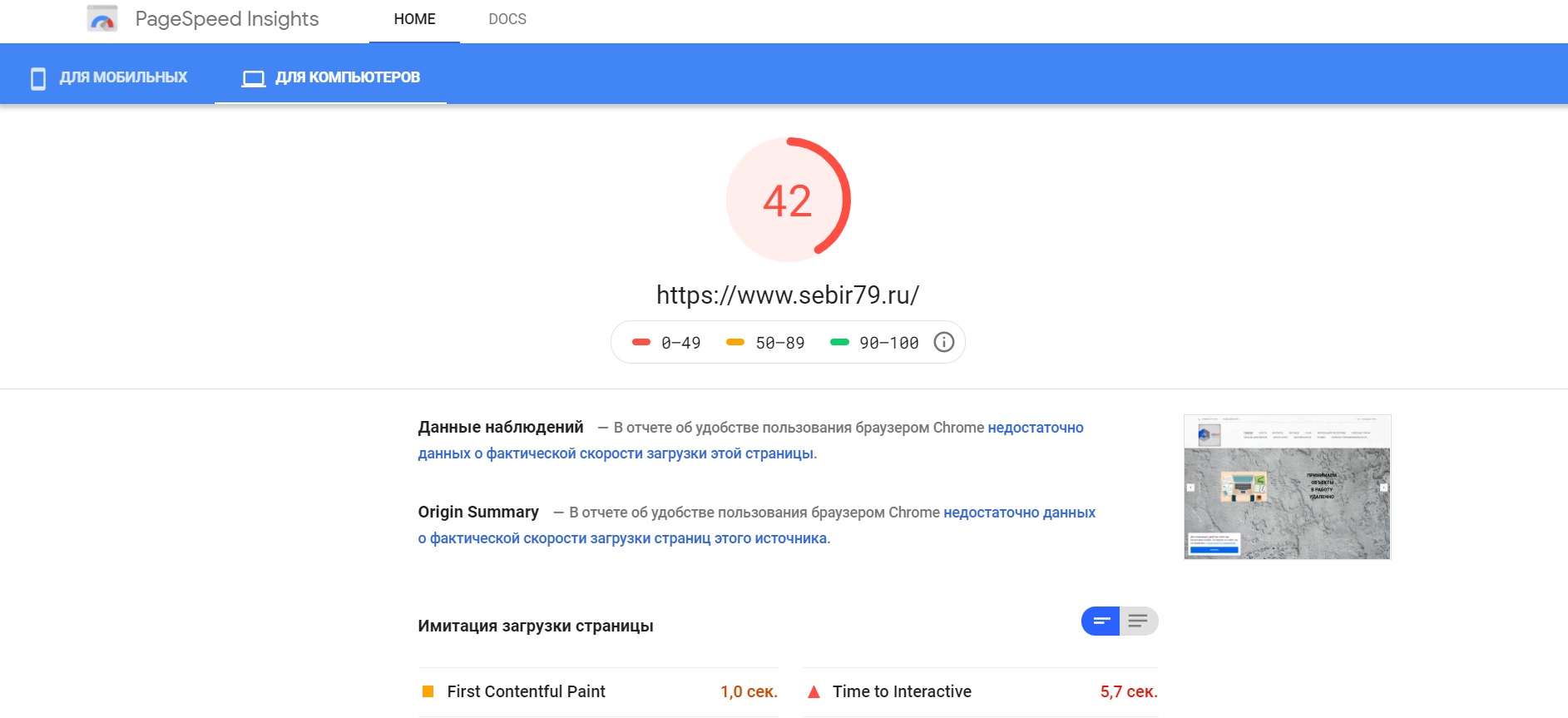The image size is (1568, 718).
Task: Click the orange 50–89 legend marker
Action: coord(735,342)
